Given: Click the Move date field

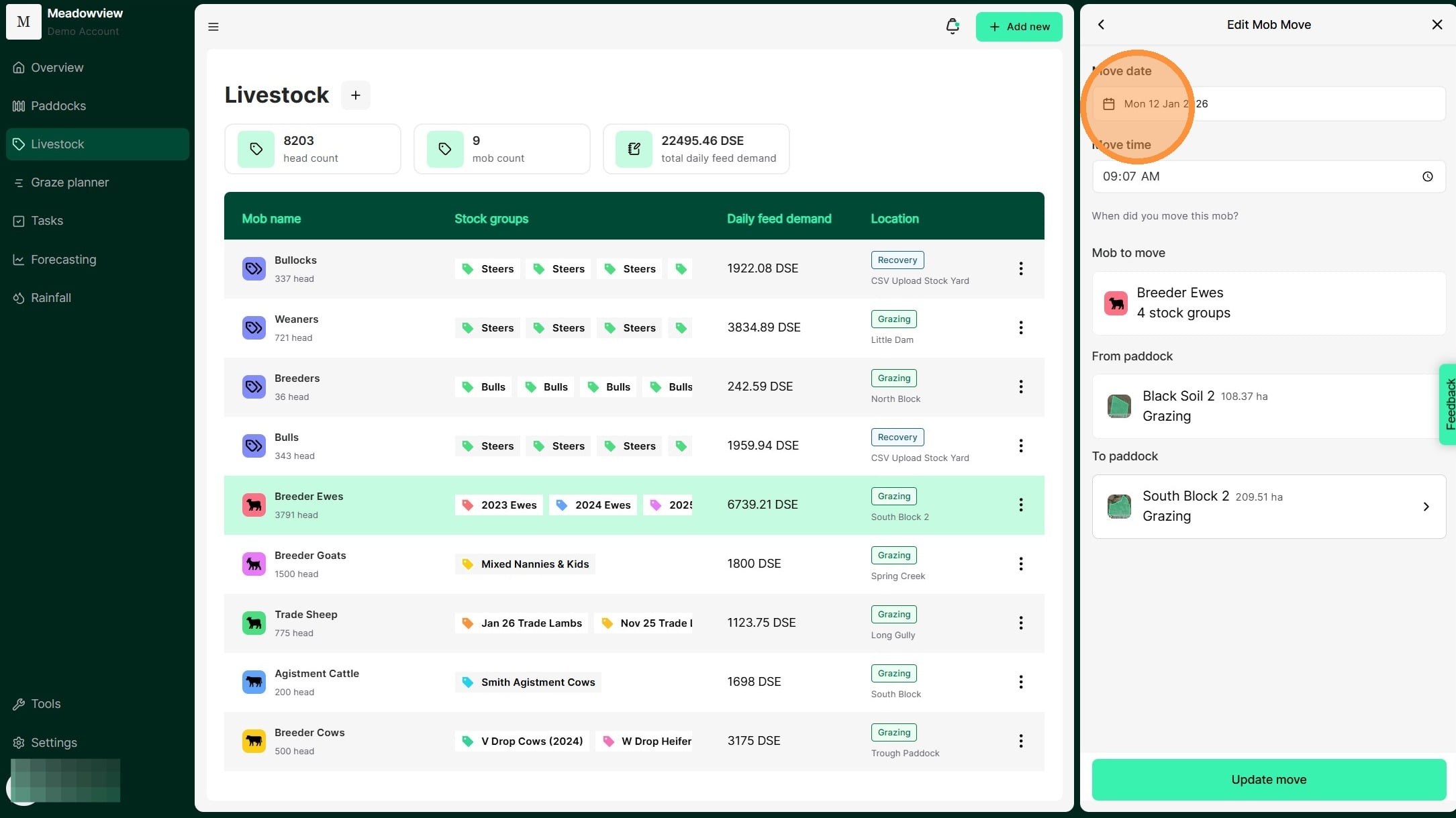Looking at the screenshot, I should (1268, 104).
